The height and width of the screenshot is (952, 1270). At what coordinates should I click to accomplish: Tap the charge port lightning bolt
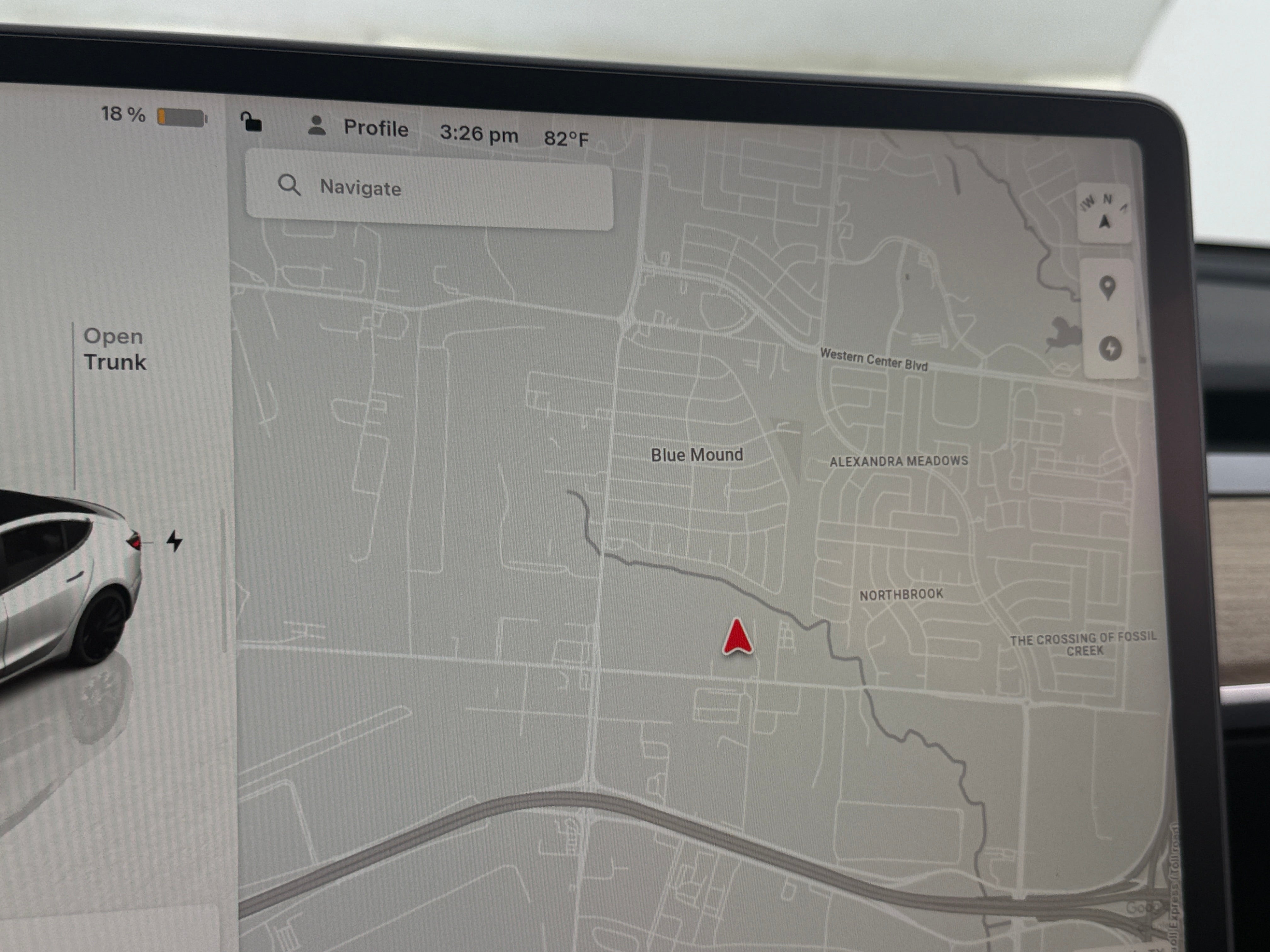click(x=174, y=541)
